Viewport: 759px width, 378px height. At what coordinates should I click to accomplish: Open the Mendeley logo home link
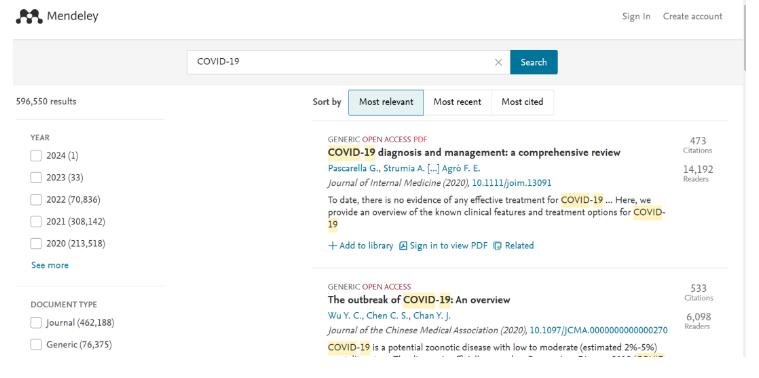point(57,16)
